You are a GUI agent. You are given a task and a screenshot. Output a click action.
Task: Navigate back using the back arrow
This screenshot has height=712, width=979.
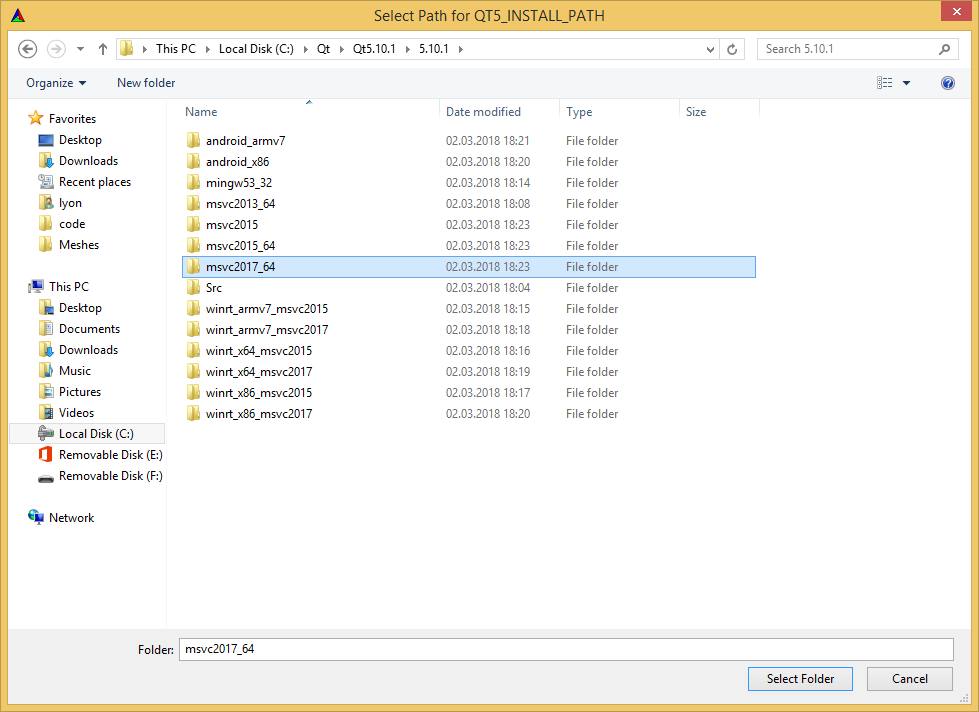pyautogui.click(x=28, y=48)
